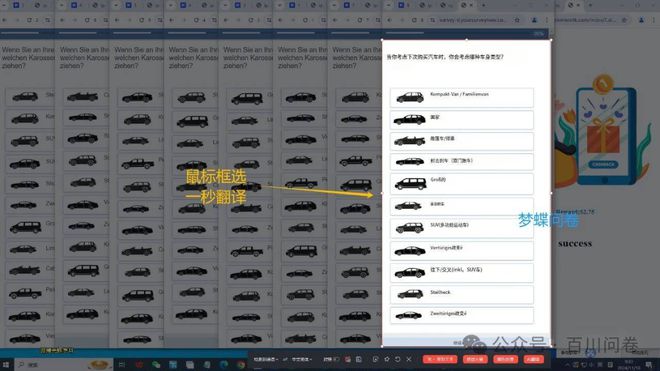Open the WeChat icon in the taskbar

[156, 365]
